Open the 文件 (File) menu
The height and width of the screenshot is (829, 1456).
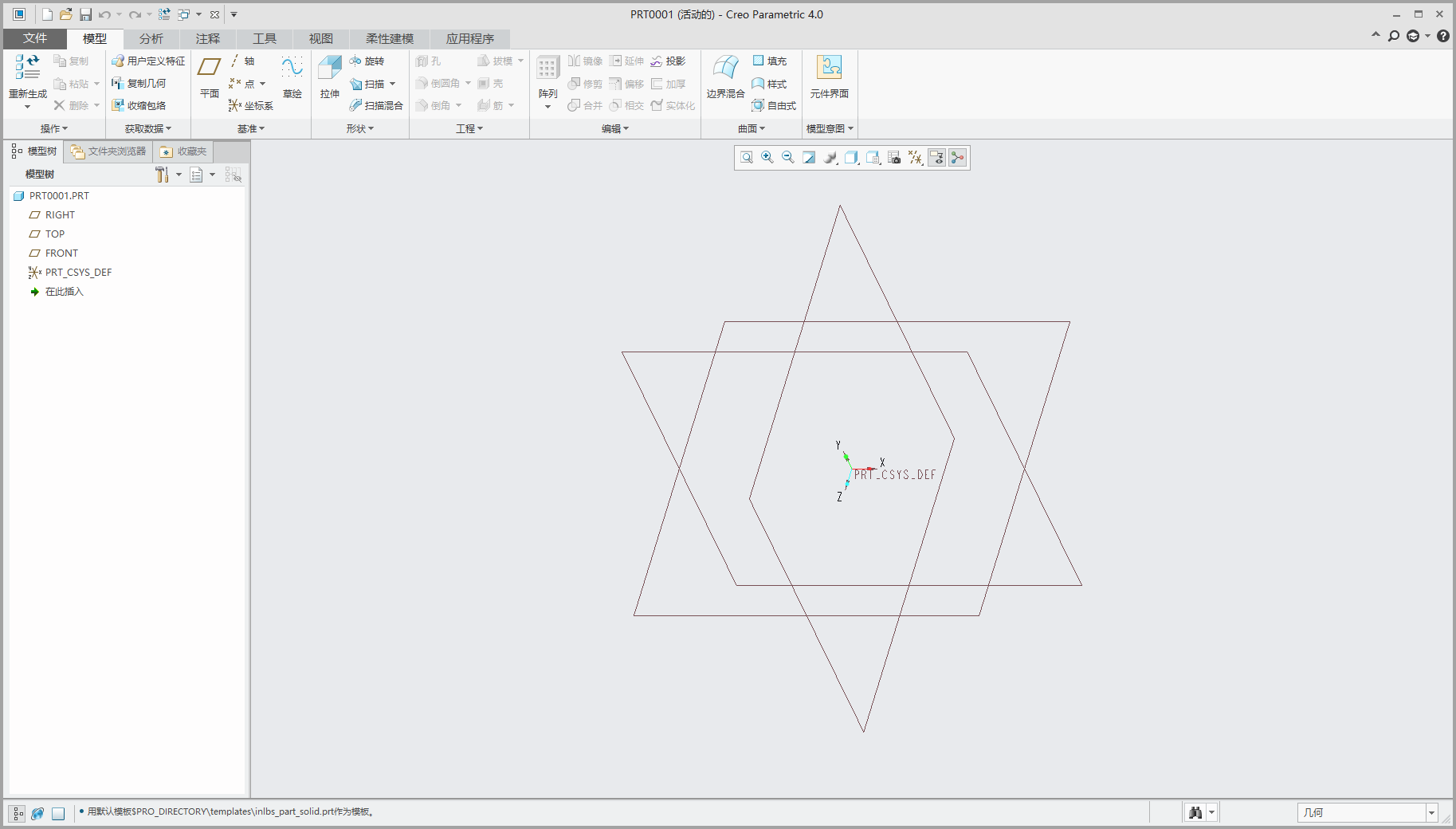point(34,38)
